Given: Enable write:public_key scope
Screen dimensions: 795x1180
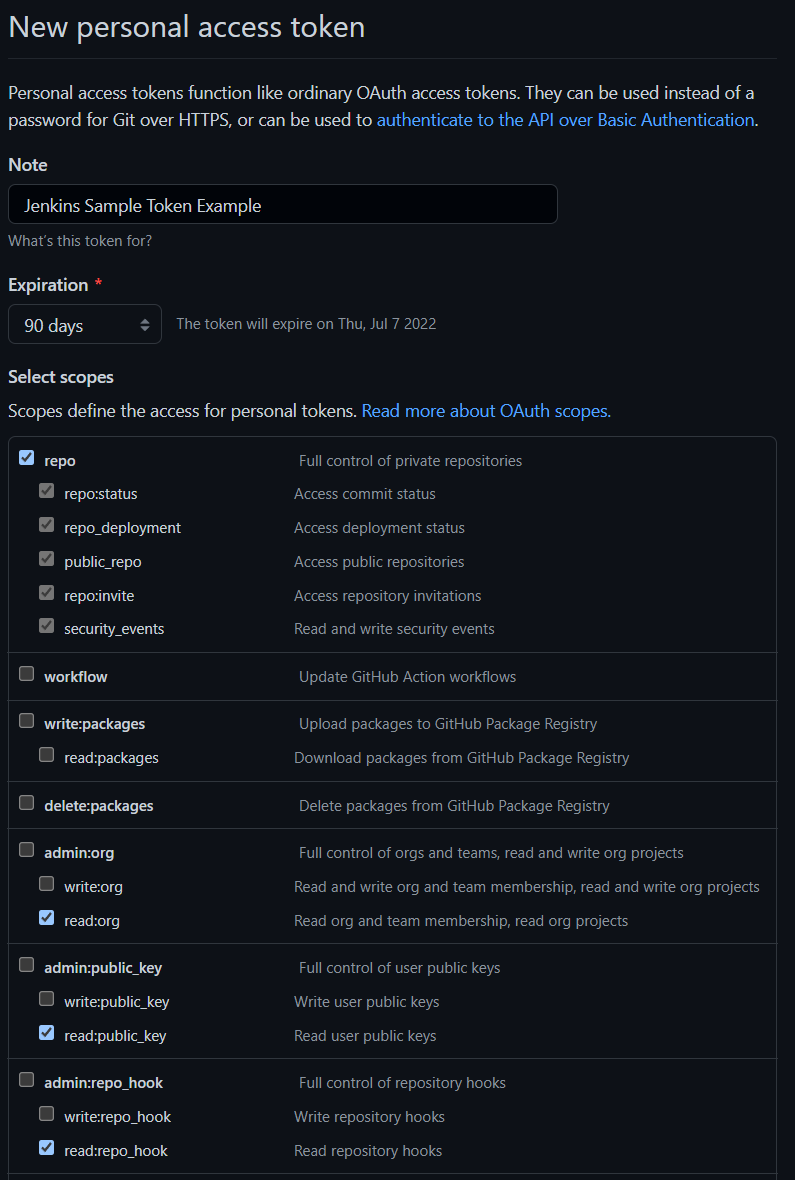Looking at the screenshot, I should tap(47, 999).
